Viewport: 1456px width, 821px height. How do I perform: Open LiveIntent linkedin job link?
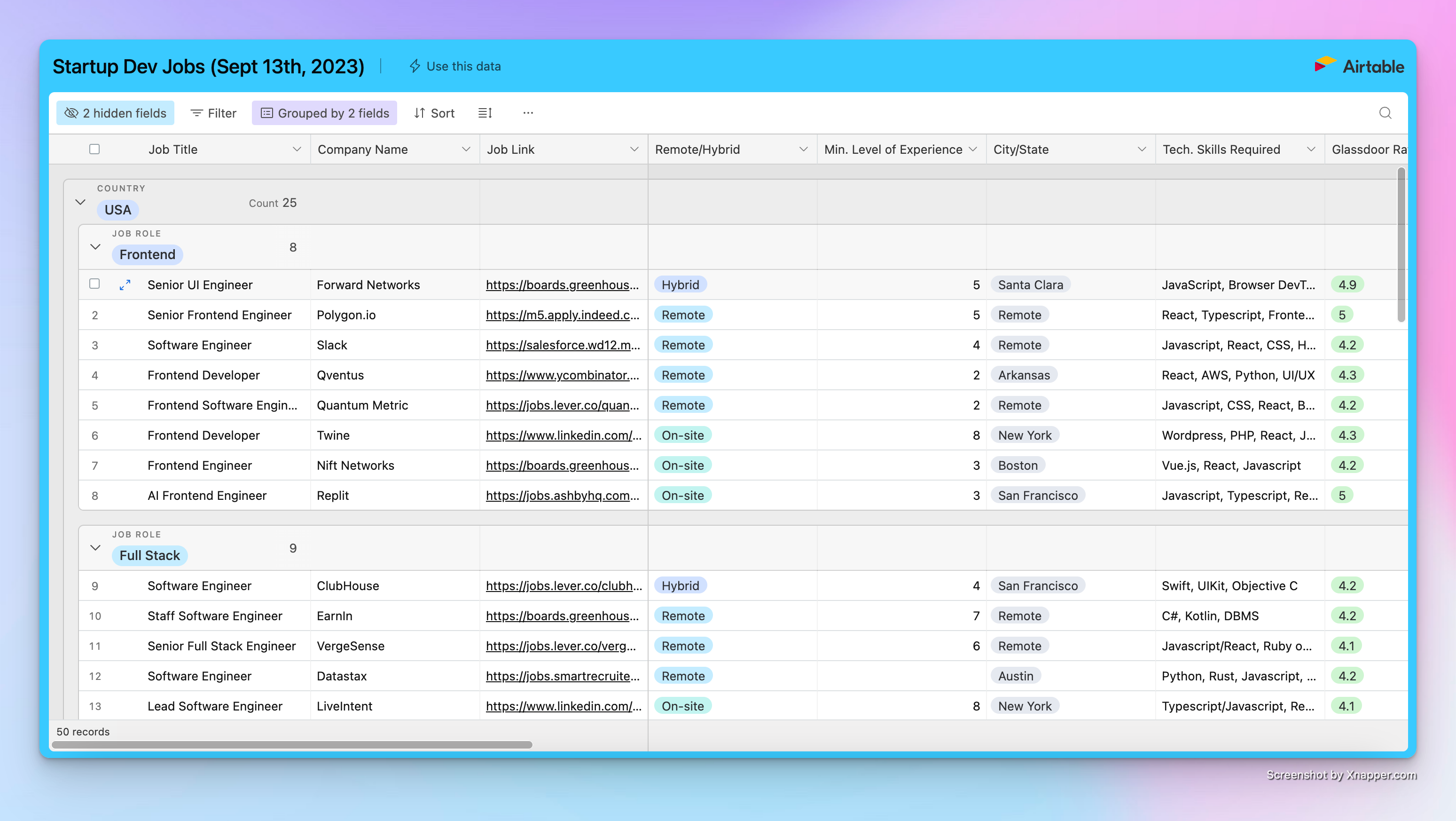[564, 706]
